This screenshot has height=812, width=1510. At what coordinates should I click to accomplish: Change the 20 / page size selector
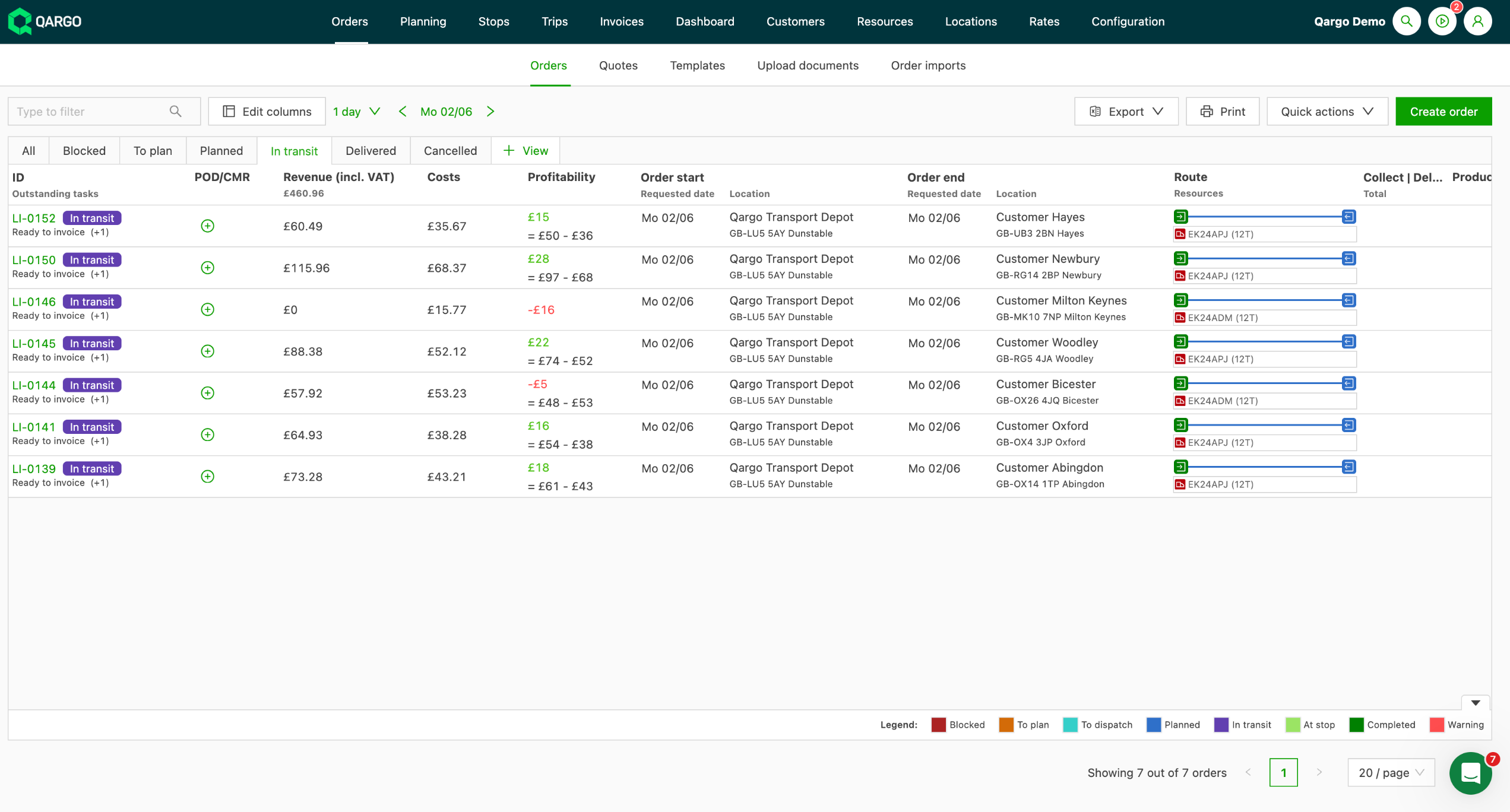(x=1391, y=773)
